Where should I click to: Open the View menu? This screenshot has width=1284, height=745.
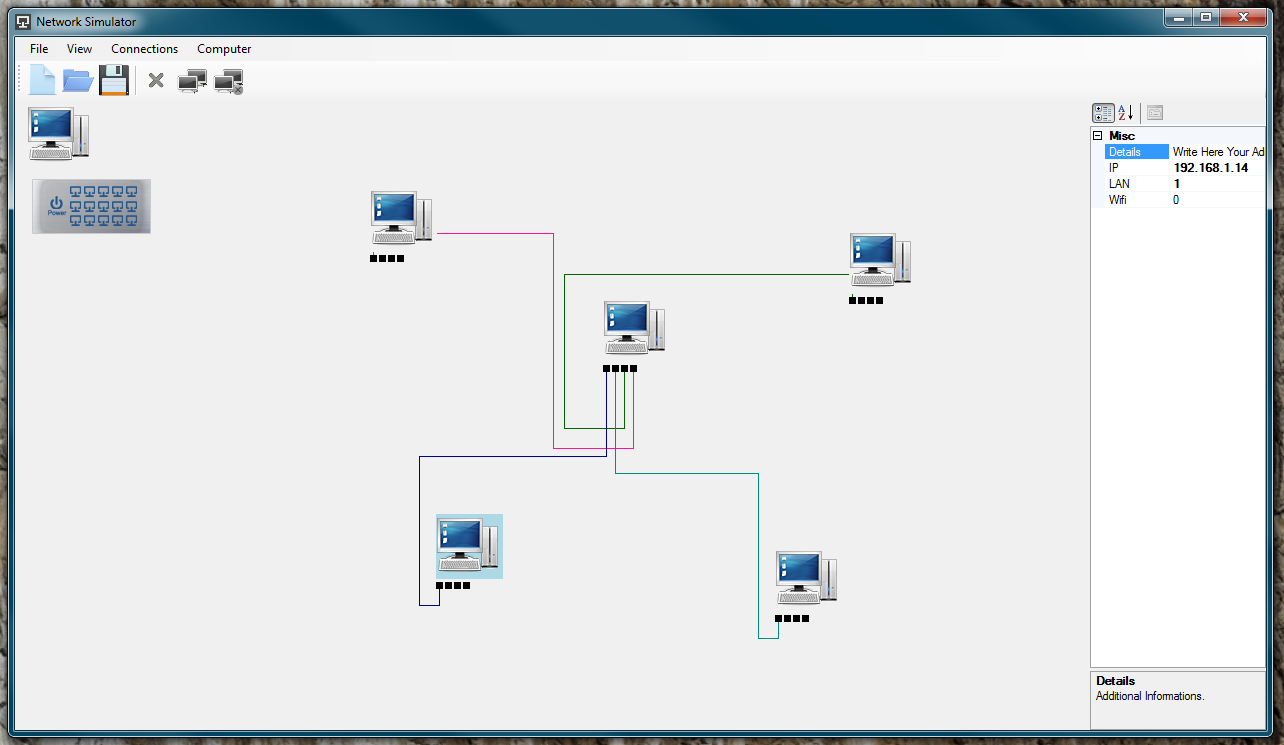79,49
